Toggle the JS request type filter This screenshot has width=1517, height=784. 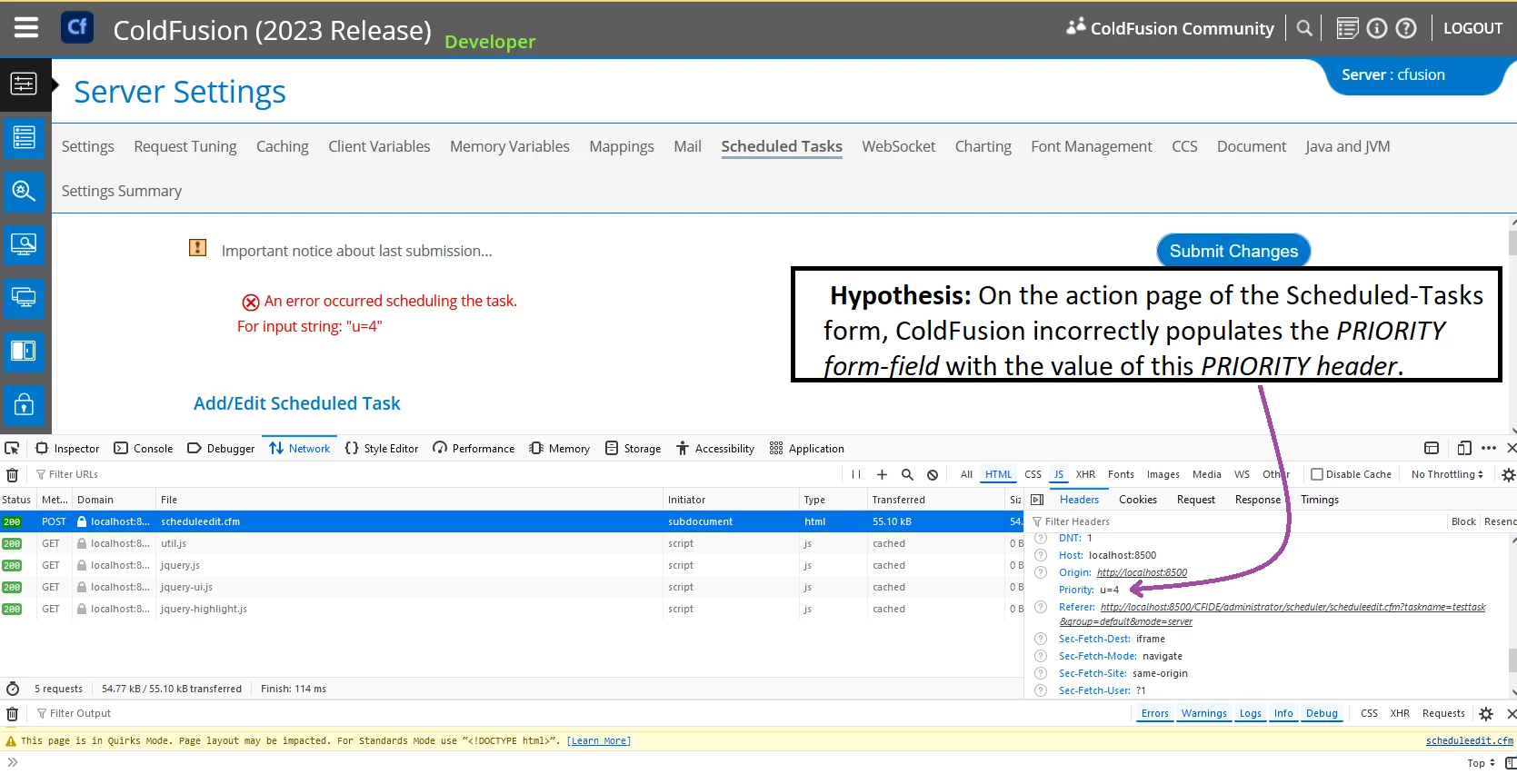point(1059,474)
